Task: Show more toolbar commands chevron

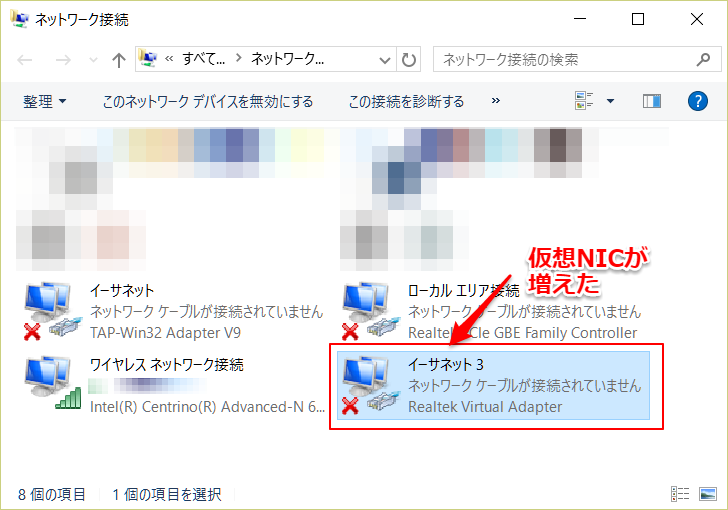Action: click(x=496, y=101)
